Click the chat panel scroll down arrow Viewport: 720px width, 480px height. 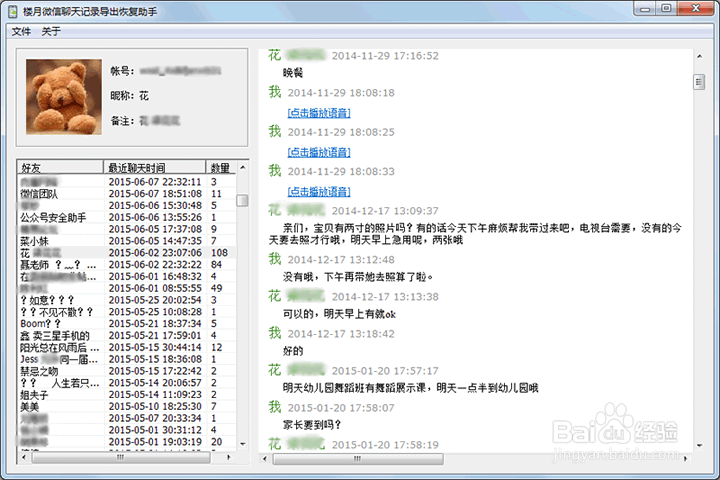click(x=699, y=446)
